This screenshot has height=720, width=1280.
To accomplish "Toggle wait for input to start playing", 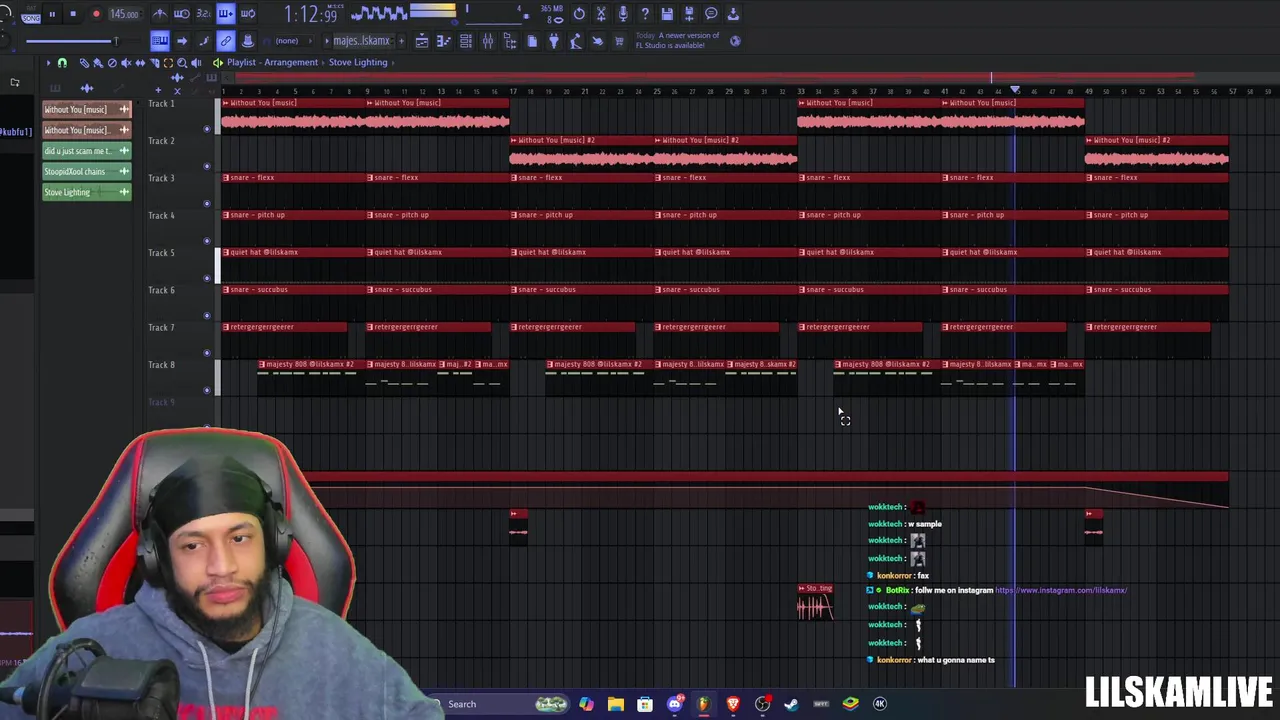I will [182, 14].
